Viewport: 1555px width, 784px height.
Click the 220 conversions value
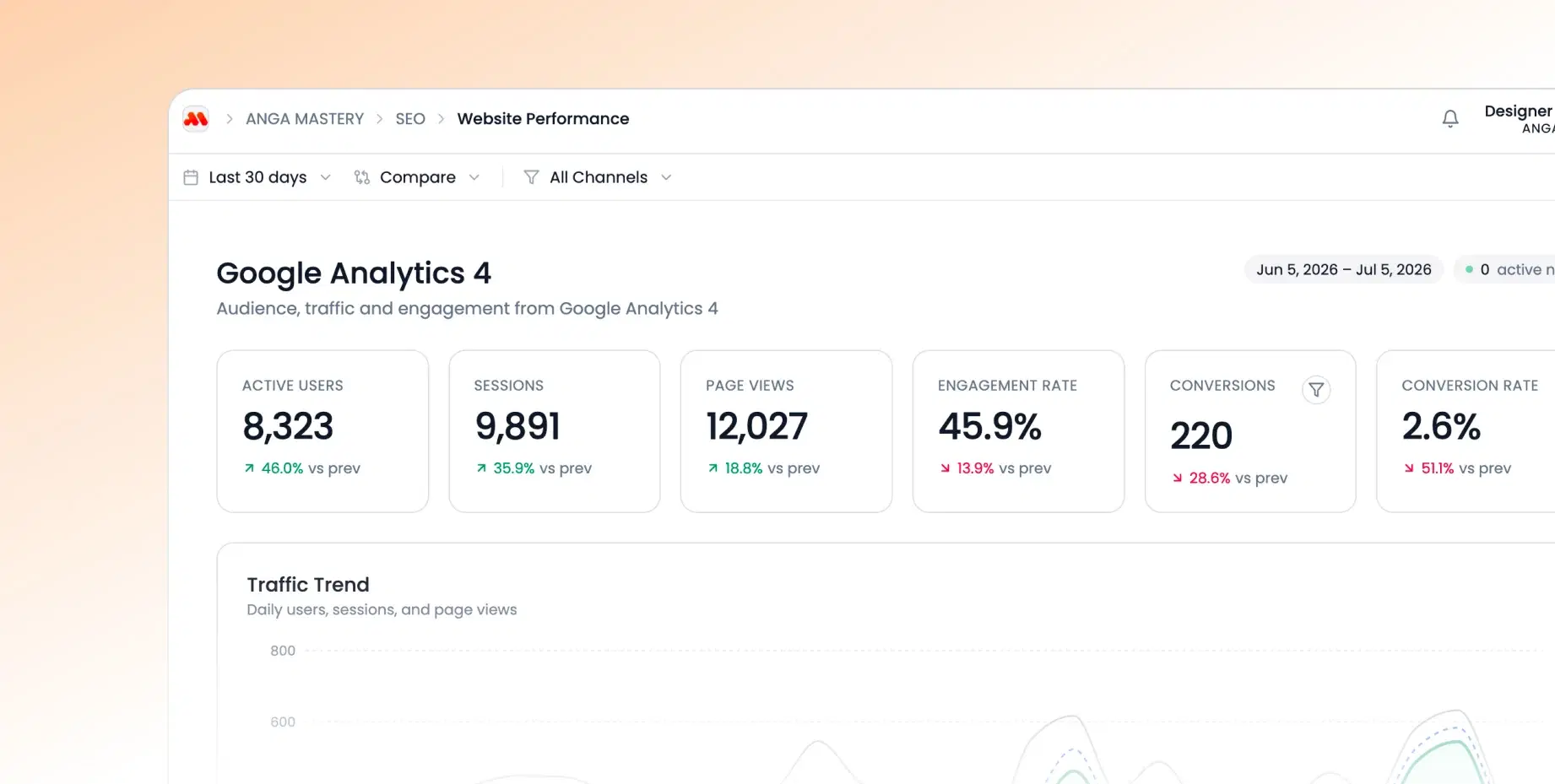click(1201, 436)
